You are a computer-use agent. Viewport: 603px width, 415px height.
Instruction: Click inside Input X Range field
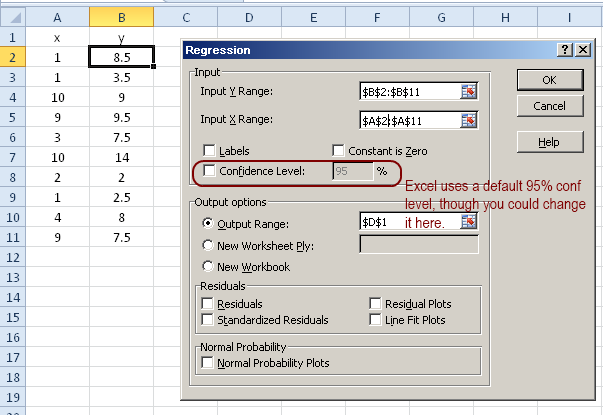410,121
